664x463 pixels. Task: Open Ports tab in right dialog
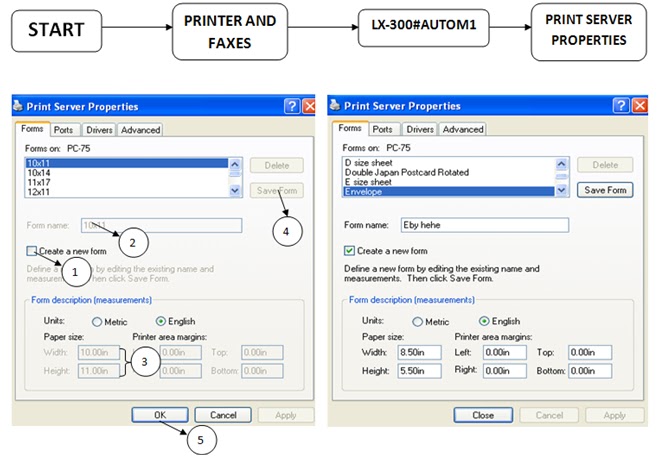pos(382,129)
